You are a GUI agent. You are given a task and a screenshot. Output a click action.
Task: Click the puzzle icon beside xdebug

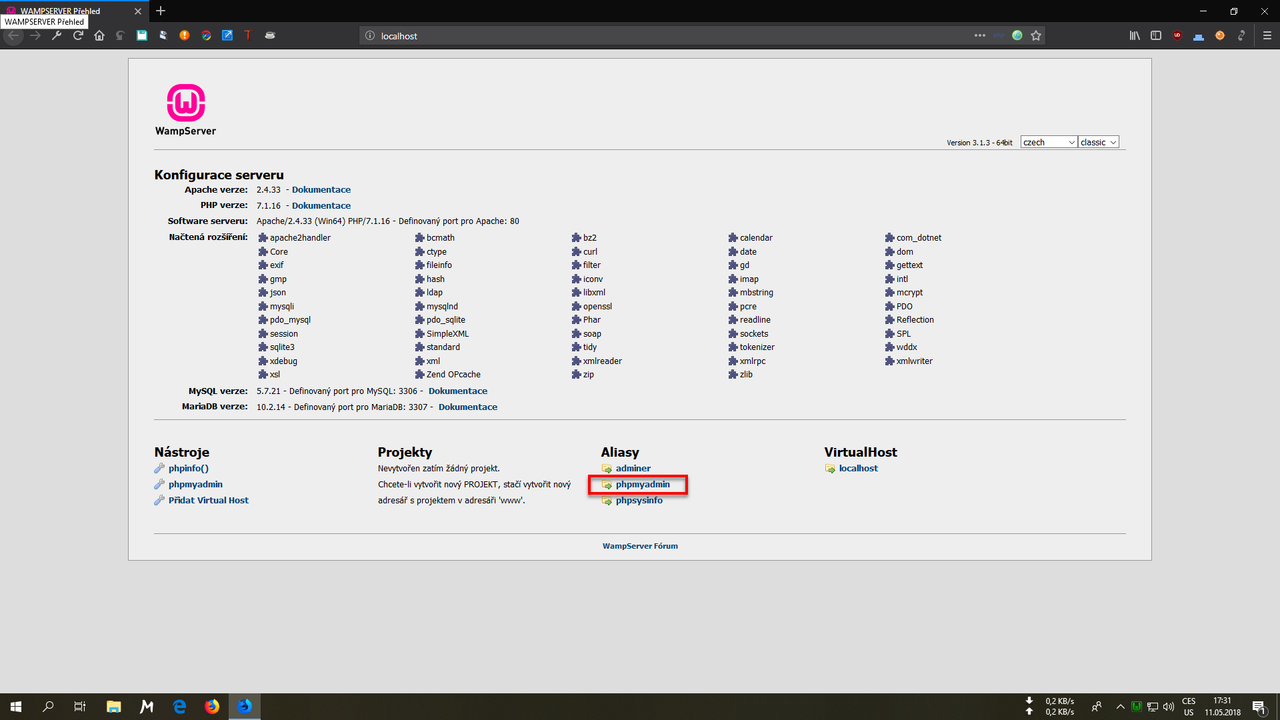point(263,361)
